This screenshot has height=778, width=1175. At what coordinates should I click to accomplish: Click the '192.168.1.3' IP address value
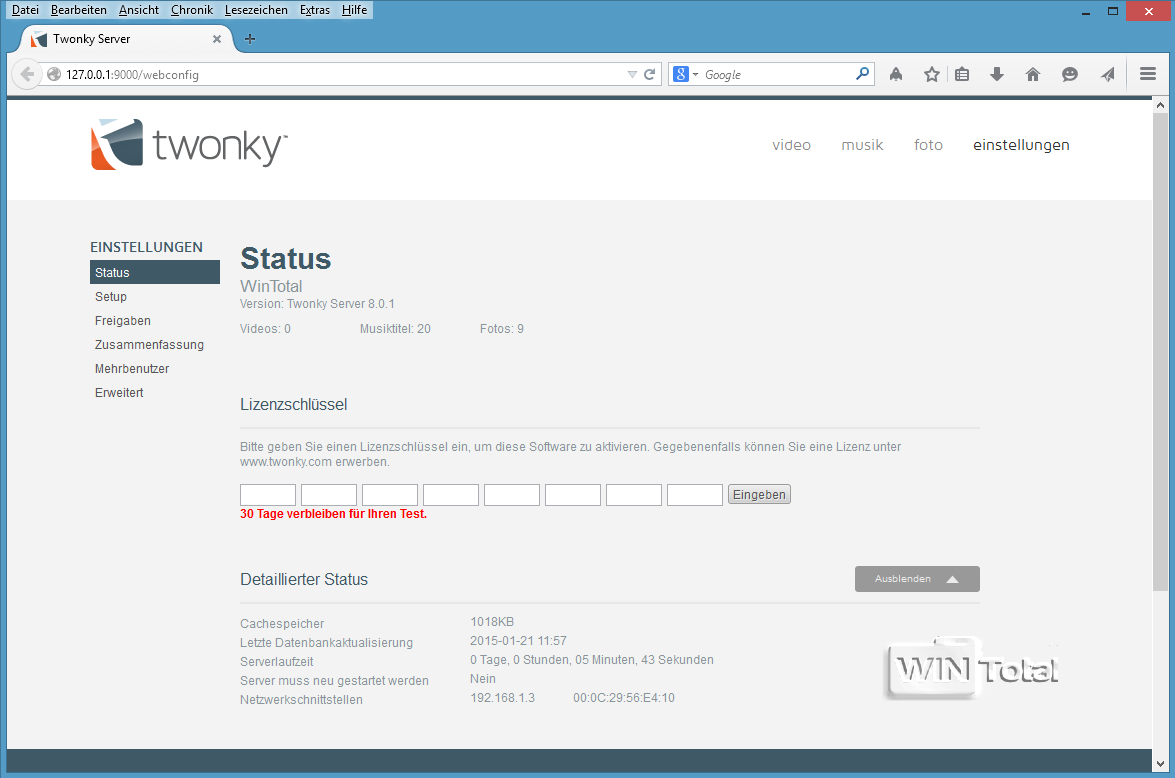[x=502, y=698]
